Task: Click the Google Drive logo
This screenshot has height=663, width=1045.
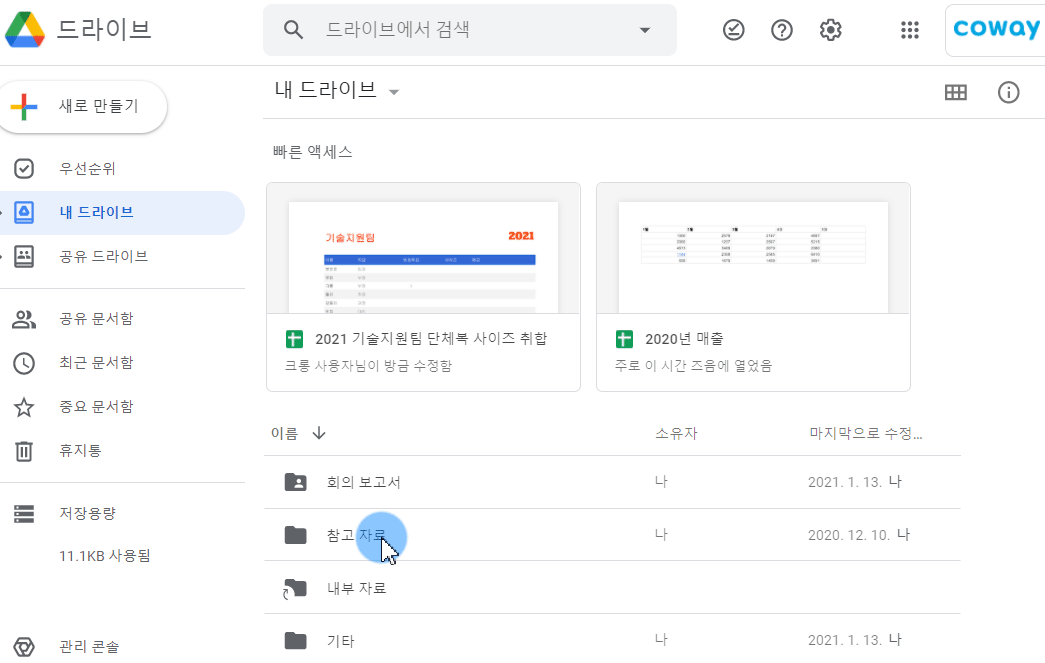Action: coord(25,29)
